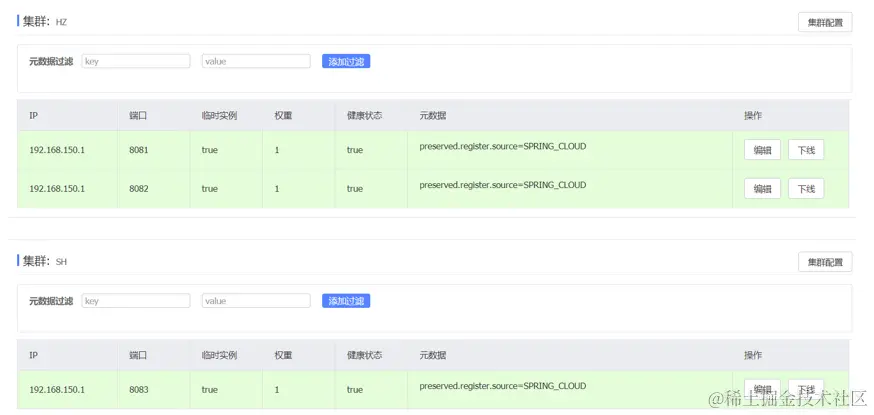This screenshot has height=415, width=874.
Task: Click 添加过滤 in the SH cluster
Action: [346, 300]
